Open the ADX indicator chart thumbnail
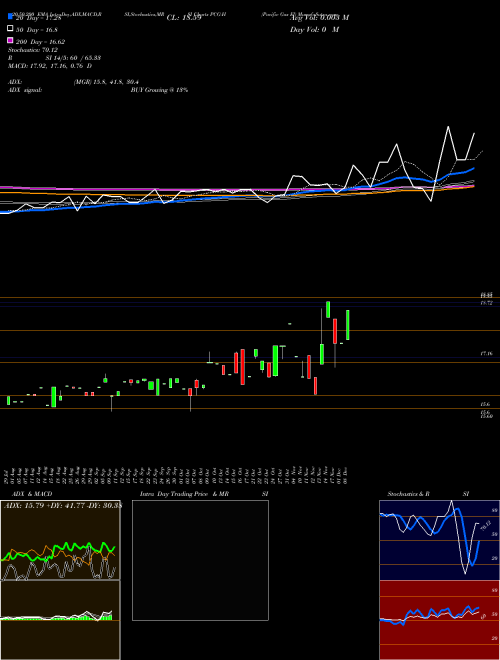Image resolution: width=500 pixels, height=660 pixels. [x=60, y=540]
